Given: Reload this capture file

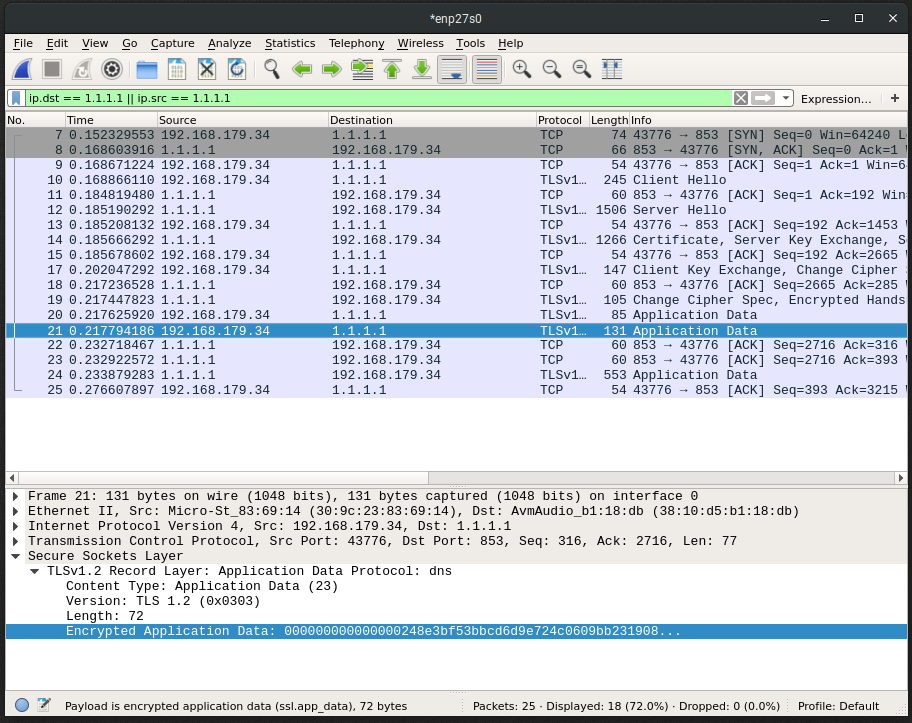Looking at the screenshot, I should coord(237,69).
